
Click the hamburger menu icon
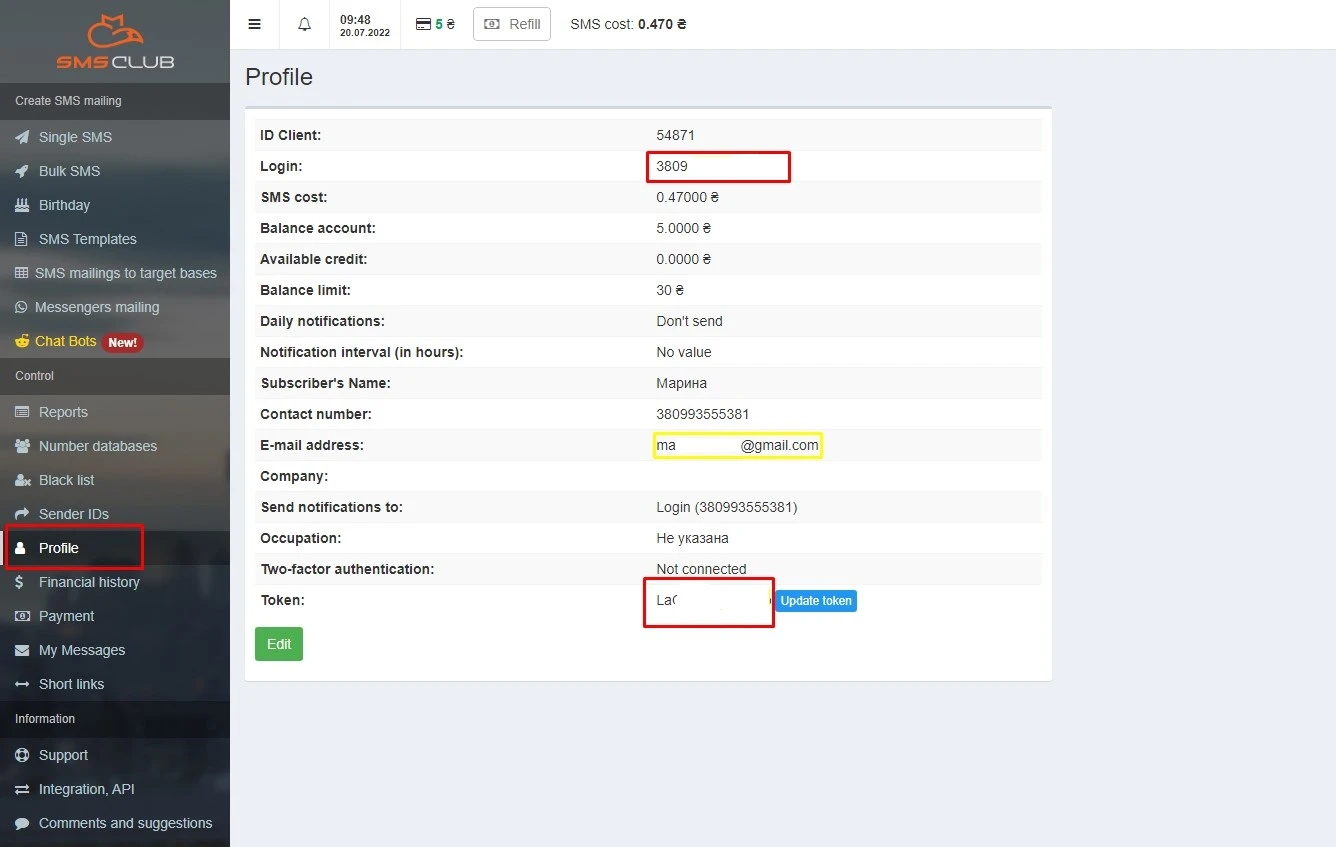[x=254, y=24]
